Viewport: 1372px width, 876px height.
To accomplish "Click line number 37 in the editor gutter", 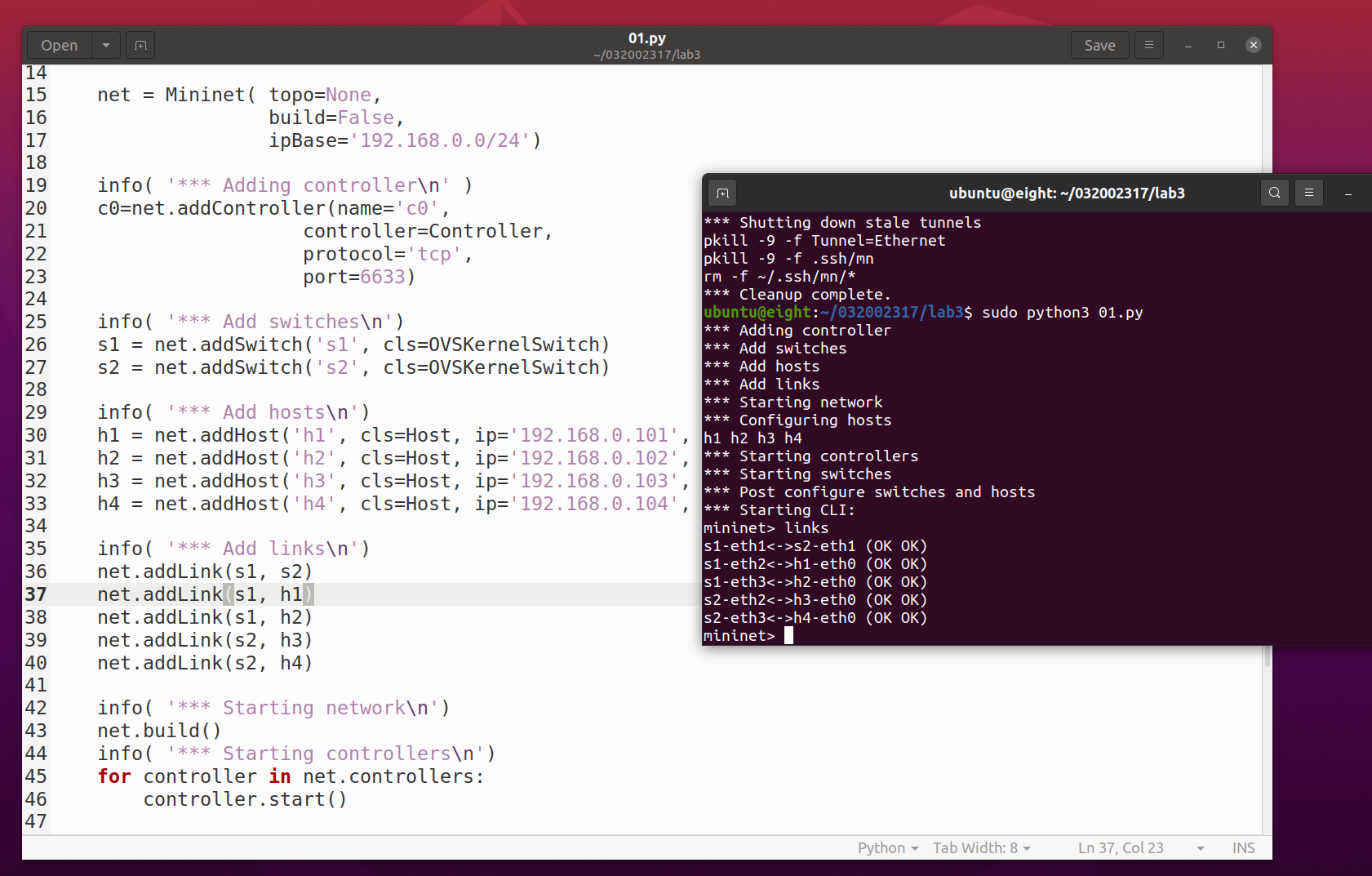I will (x=36, y=594).
